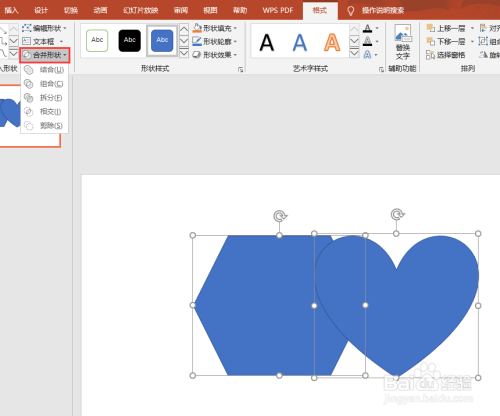Switch to the 视图 (View) tab

point(210,10)
